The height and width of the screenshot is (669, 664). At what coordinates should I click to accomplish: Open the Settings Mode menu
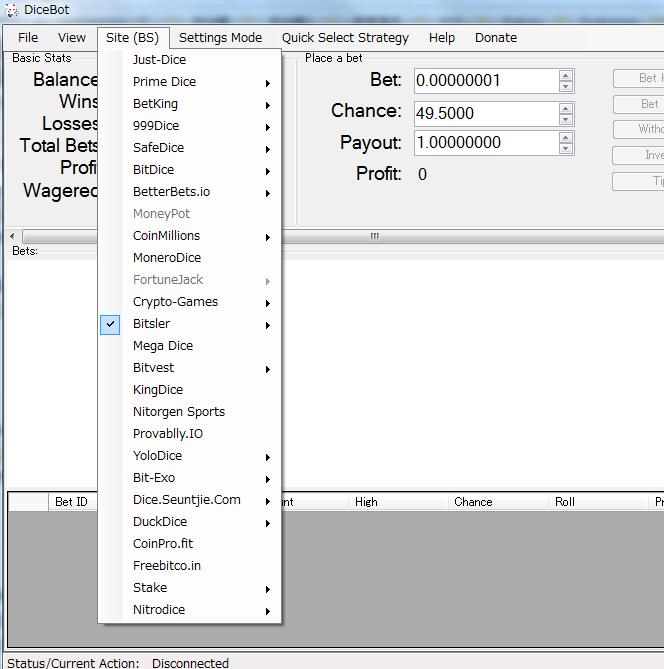220,38
